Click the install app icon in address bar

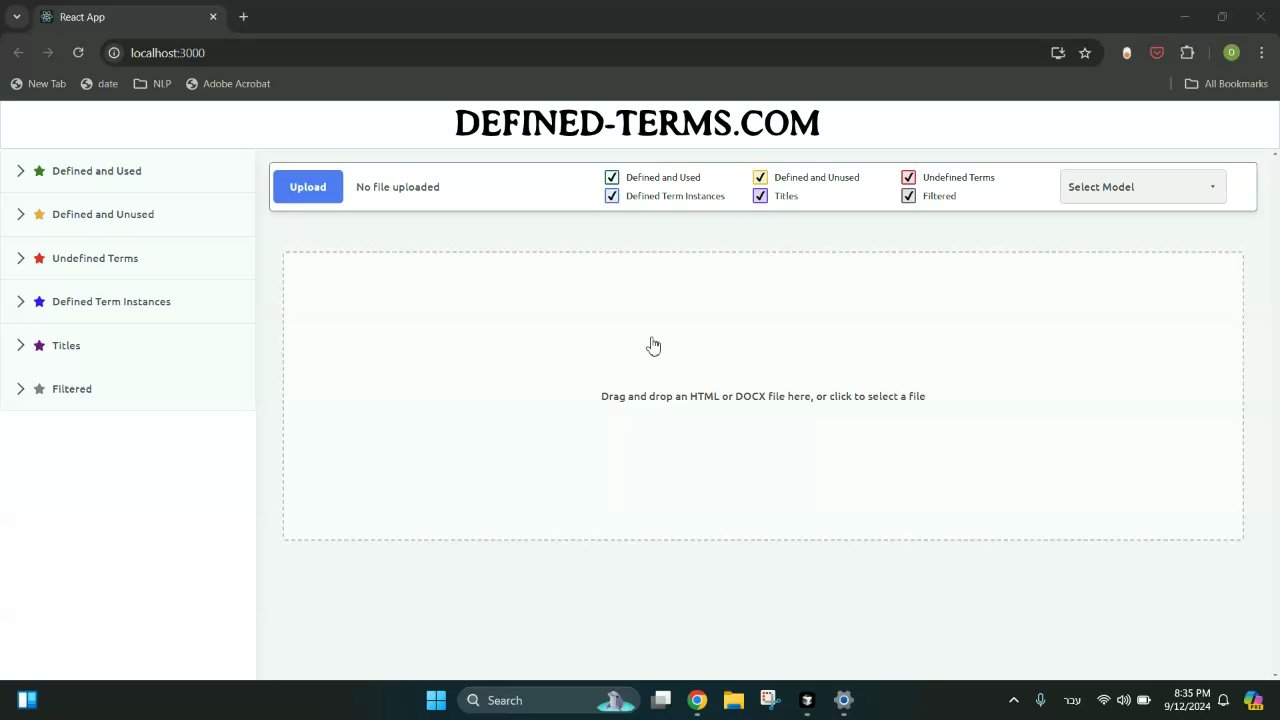pyautogui.click(x=1058, y=53)
